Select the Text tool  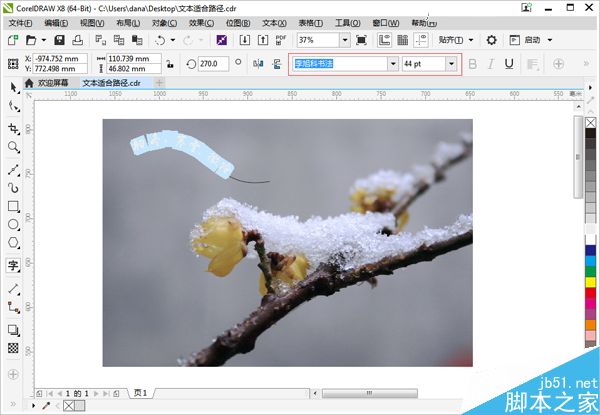(13, 265)
